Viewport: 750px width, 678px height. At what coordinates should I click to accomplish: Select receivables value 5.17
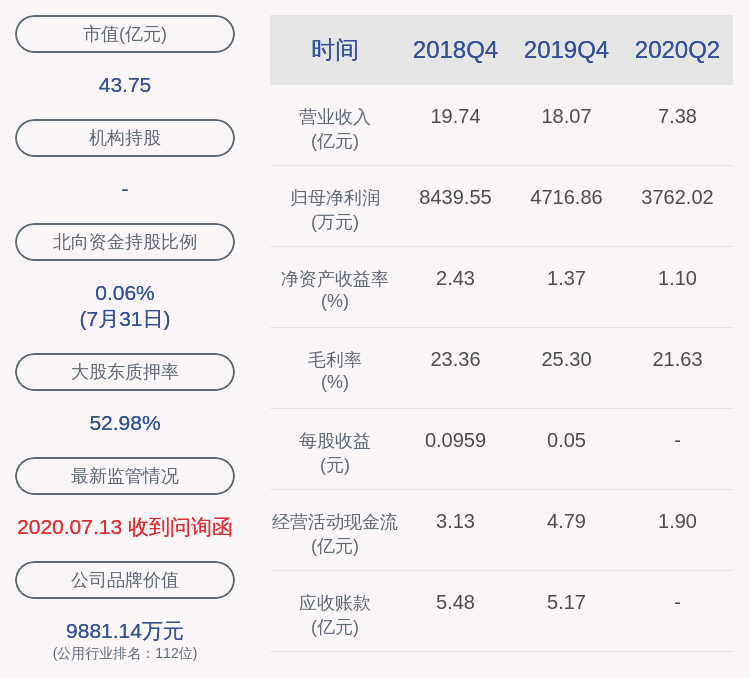click(566, 602)
